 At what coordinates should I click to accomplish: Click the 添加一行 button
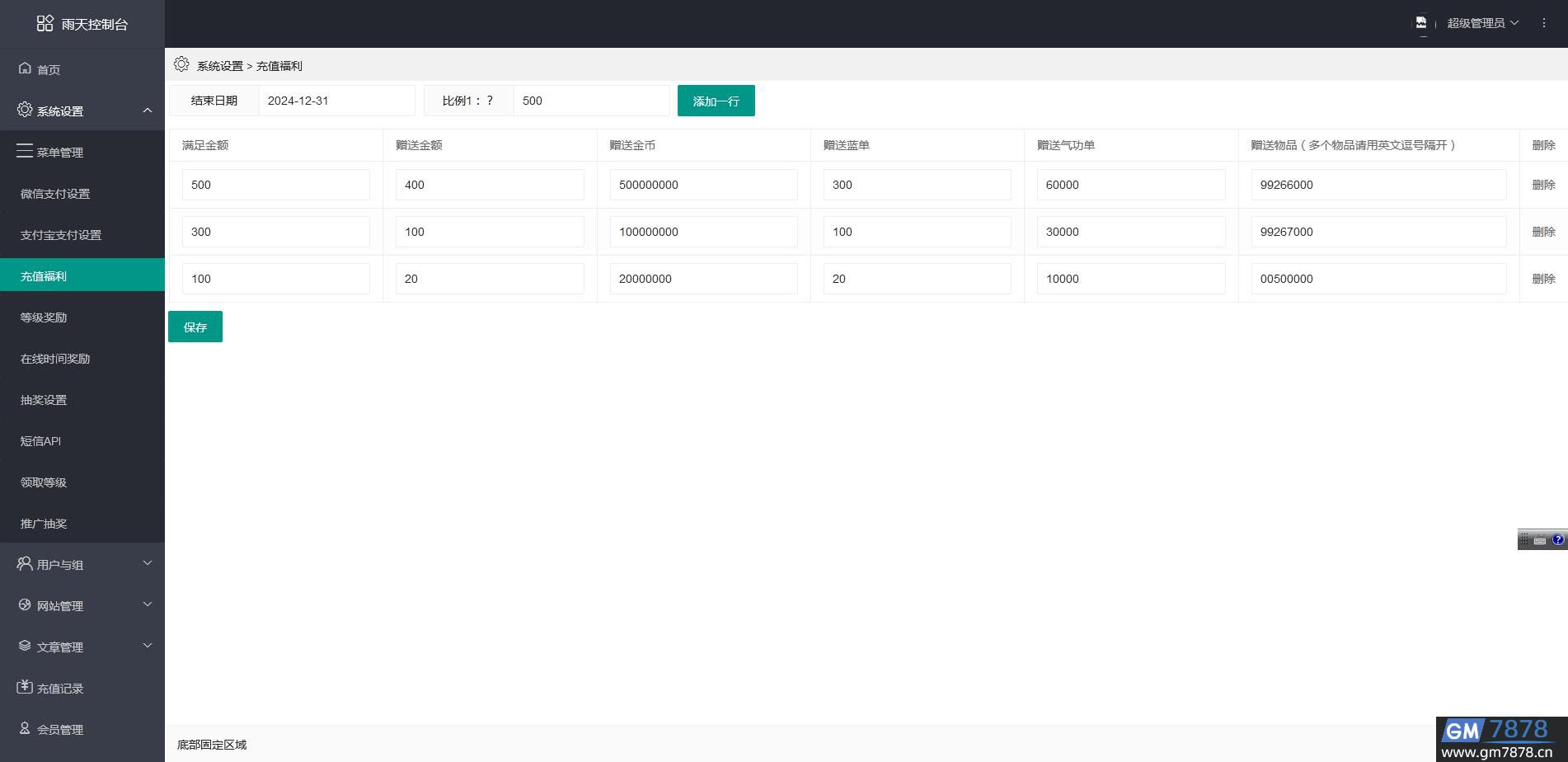pos(716,101)
